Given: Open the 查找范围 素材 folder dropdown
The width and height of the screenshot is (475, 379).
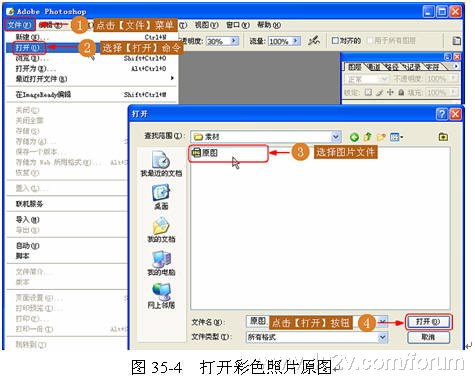Looking at the screenshot, I should click(x=336, y=137).
